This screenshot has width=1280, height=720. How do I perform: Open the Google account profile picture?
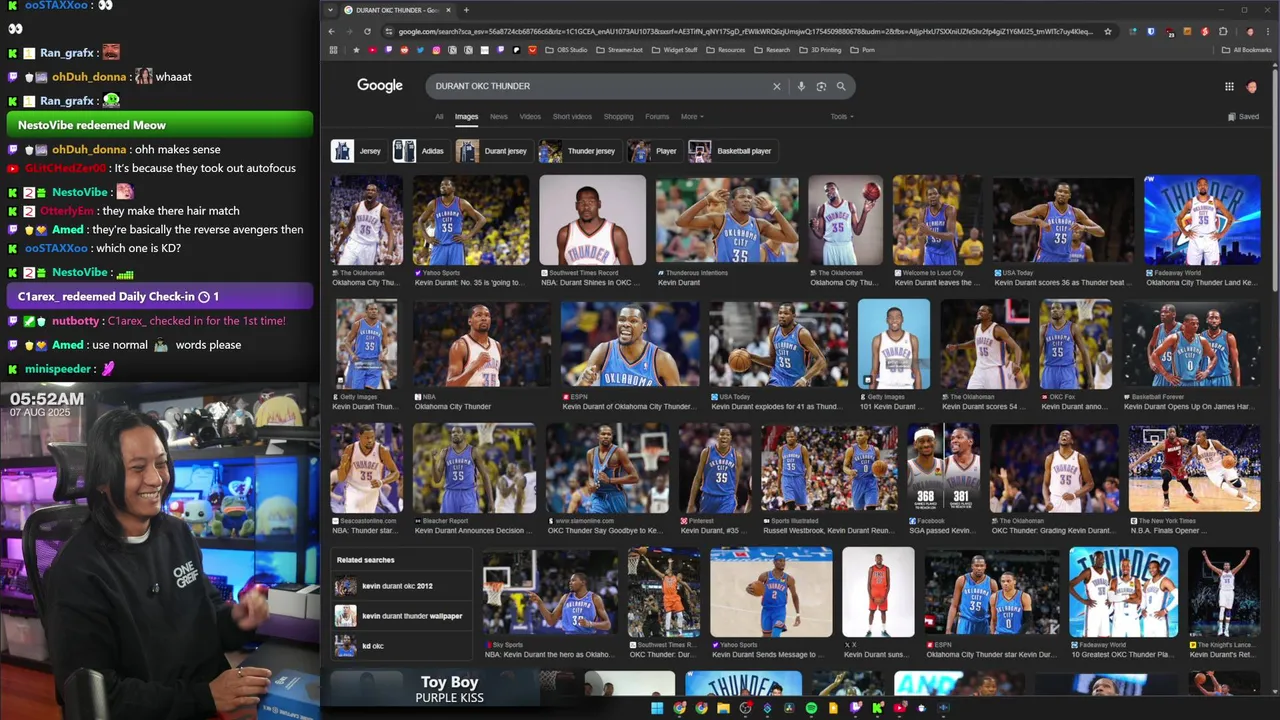tap(1251, 86)
